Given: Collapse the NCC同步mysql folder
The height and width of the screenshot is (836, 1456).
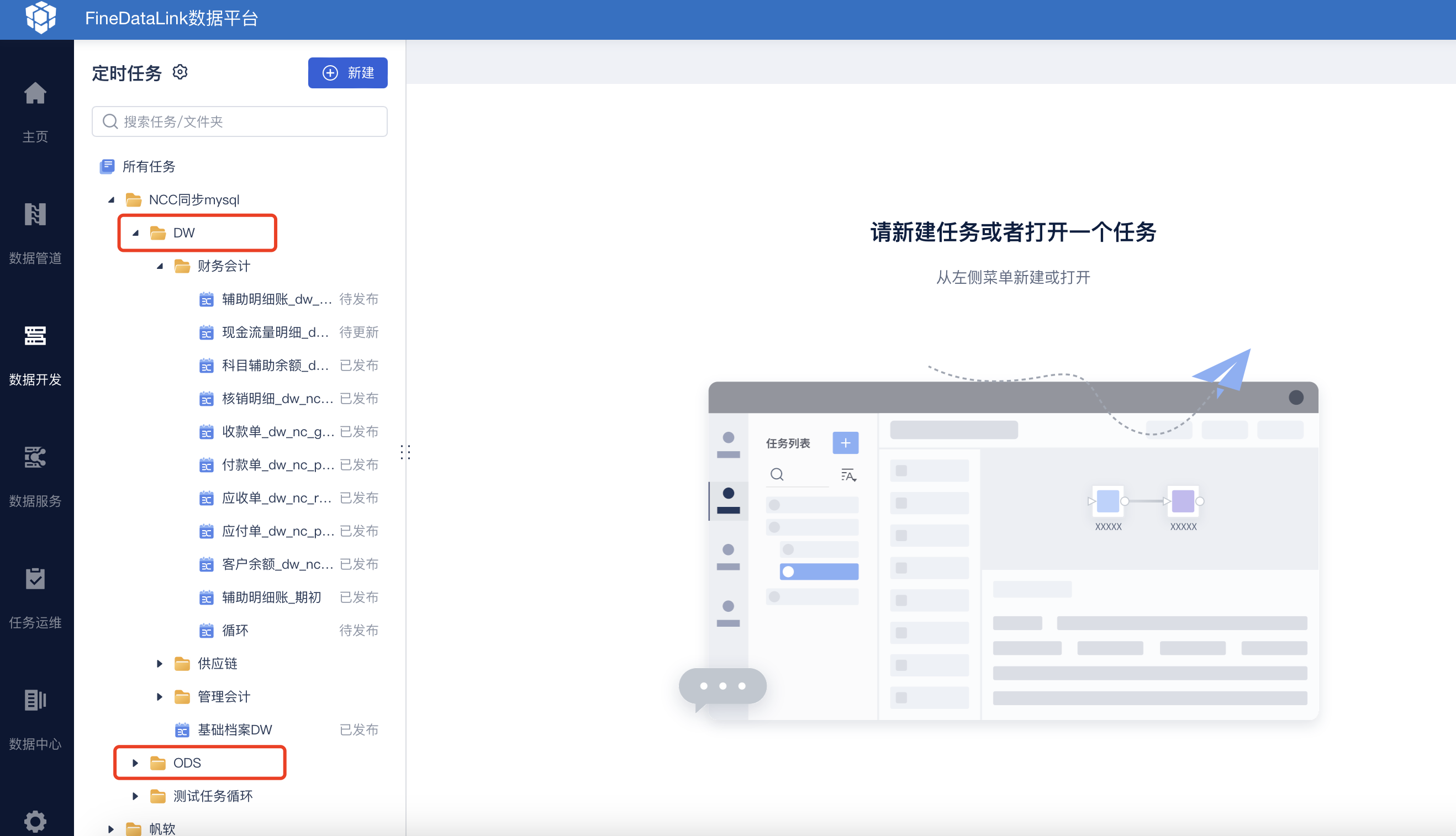Looking at the screenshot, I should point(112,200).
